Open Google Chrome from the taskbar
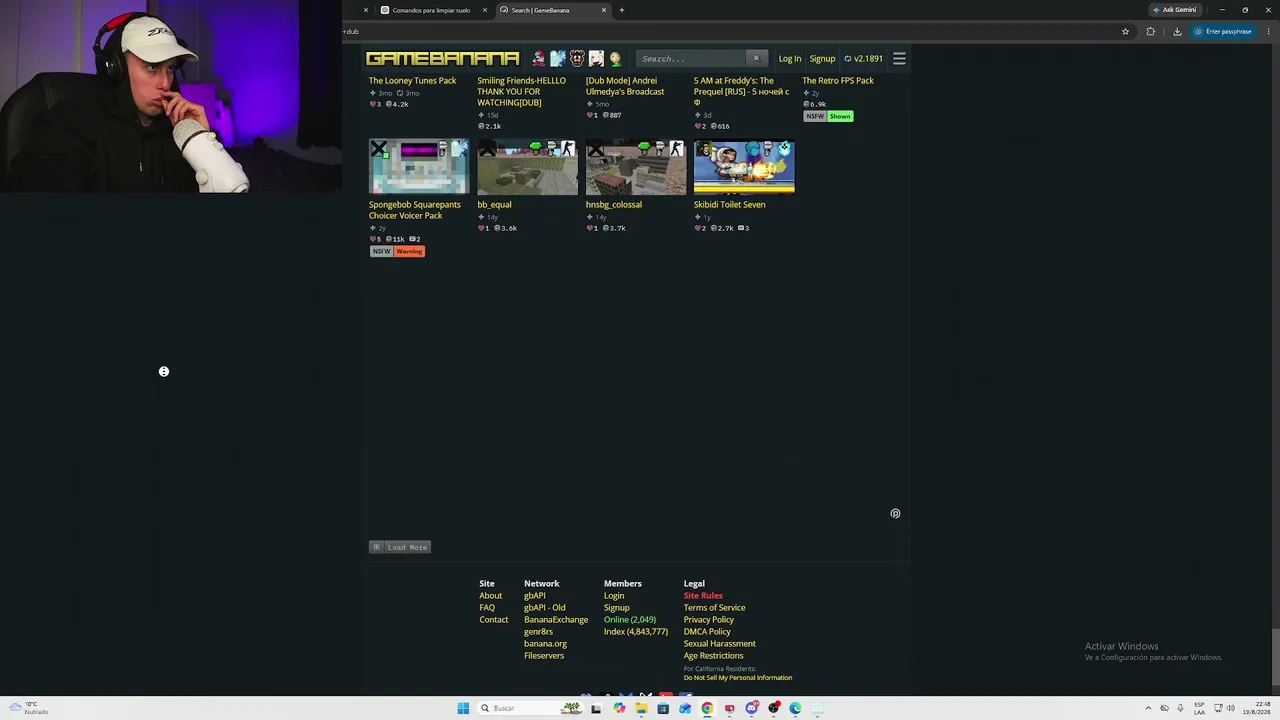The image size is (1280, 720). pyautogui.click(x=707, y=708)
